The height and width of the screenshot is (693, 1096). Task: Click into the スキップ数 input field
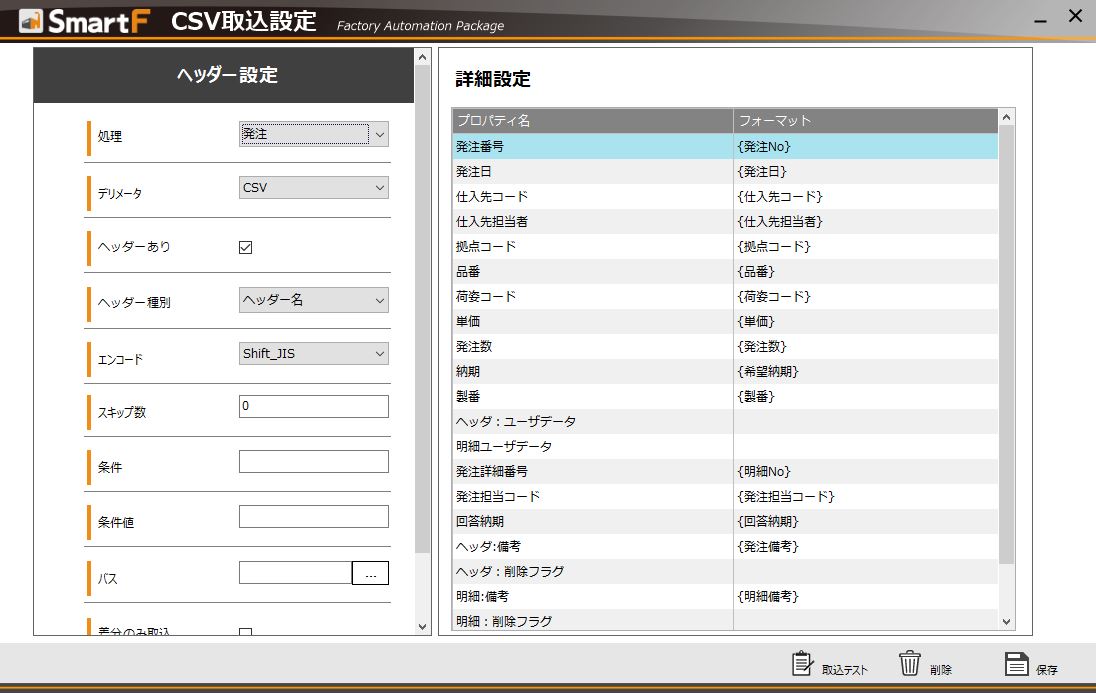(x=313, y=407)
